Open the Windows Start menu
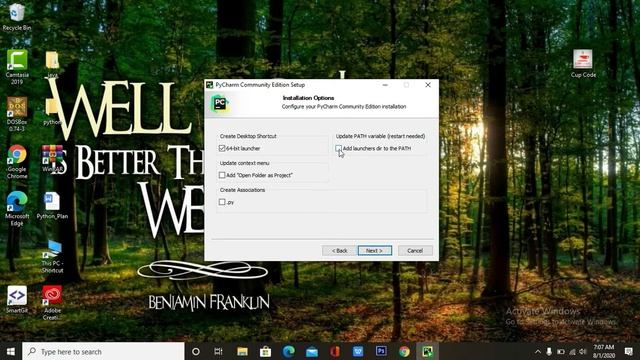640x360 pixels. (11, 351)
